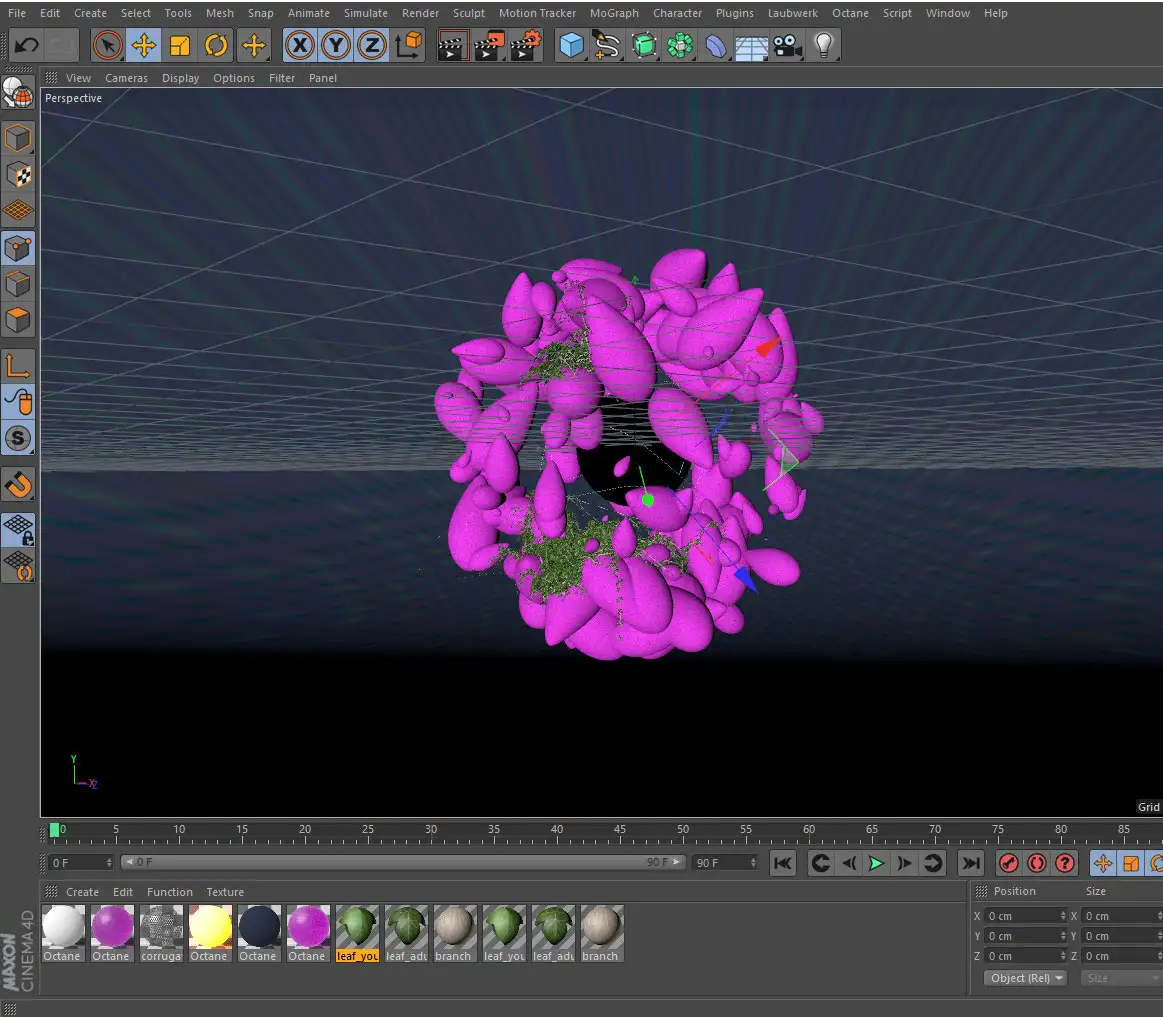Toggle Z-axis lock
This screenshot has width=1163, height=1017.
[372, 46]
